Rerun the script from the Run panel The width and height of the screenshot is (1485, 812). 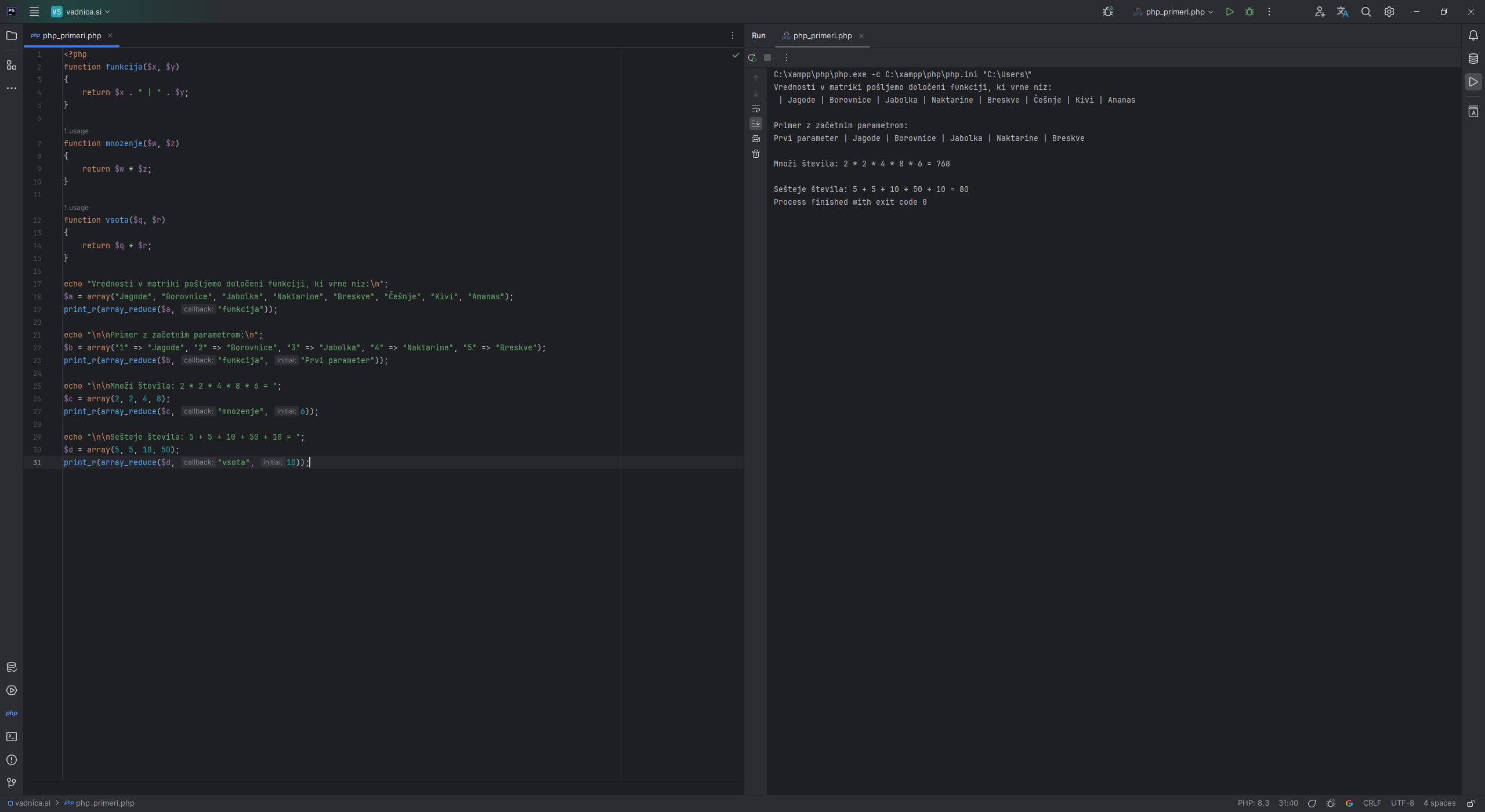tap(752, 57)
